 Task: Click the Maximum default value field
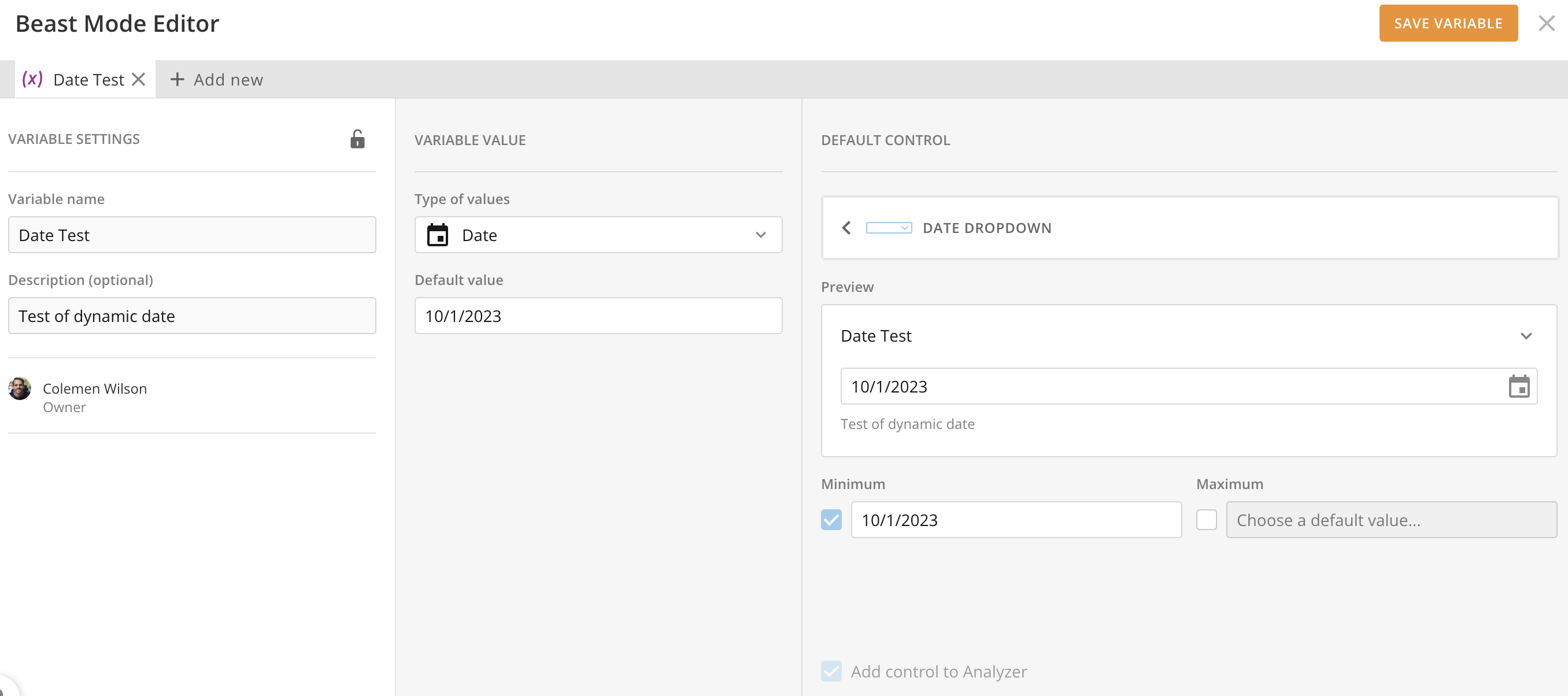click(x=1391, y=520)
